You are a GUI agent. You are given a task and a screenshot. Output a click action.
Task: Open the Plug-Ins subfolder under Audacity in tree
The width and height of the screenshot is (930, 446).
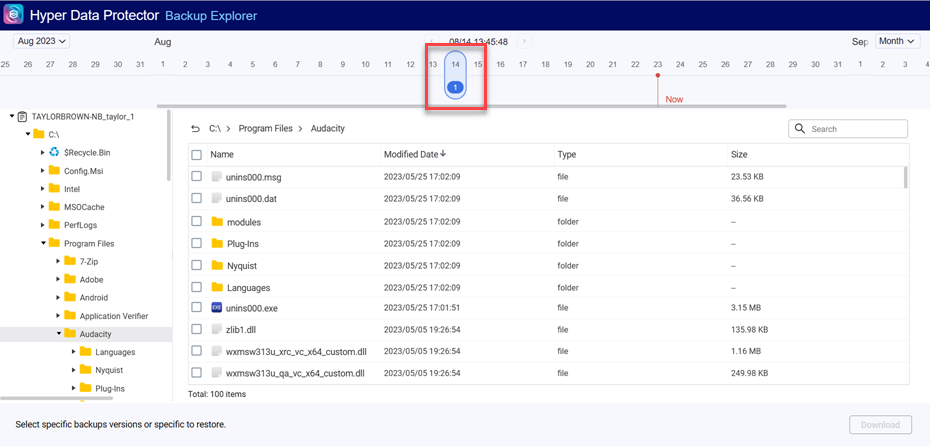click(x=110, y=388)
